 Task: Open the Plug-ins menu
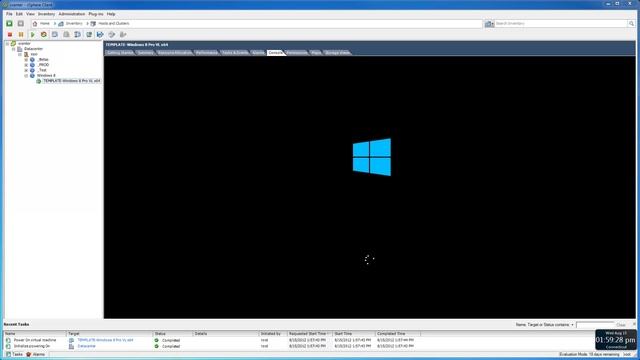coord(96,14)
